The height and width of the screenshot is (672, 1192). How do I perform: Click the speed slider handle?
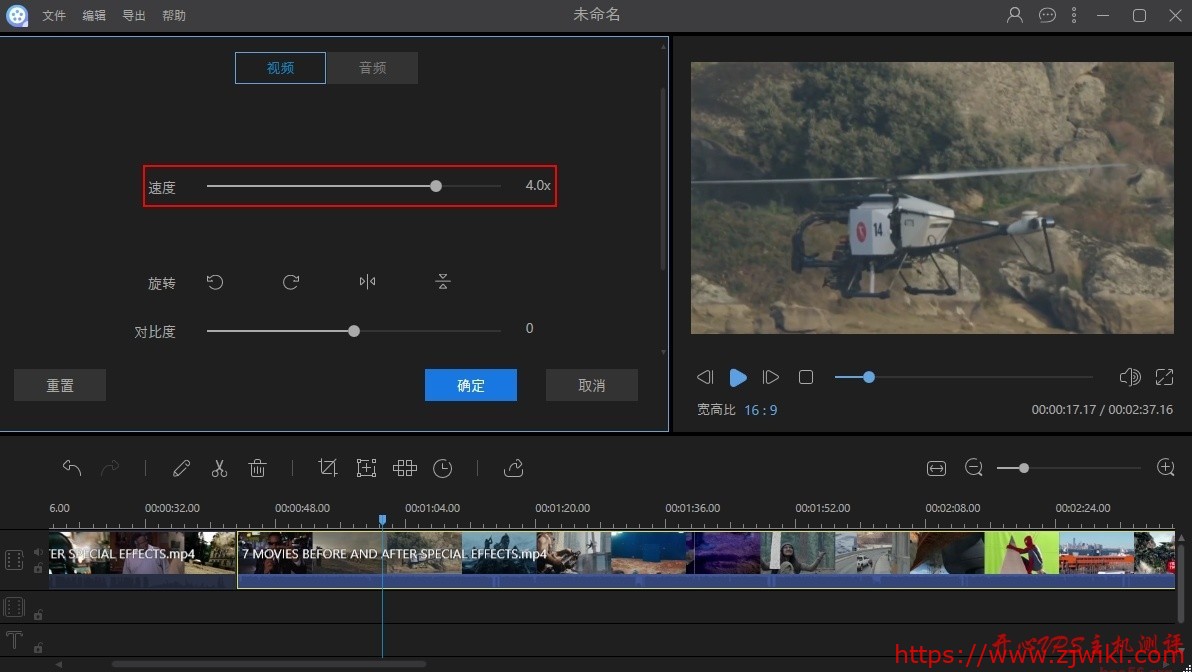[435, 186]
